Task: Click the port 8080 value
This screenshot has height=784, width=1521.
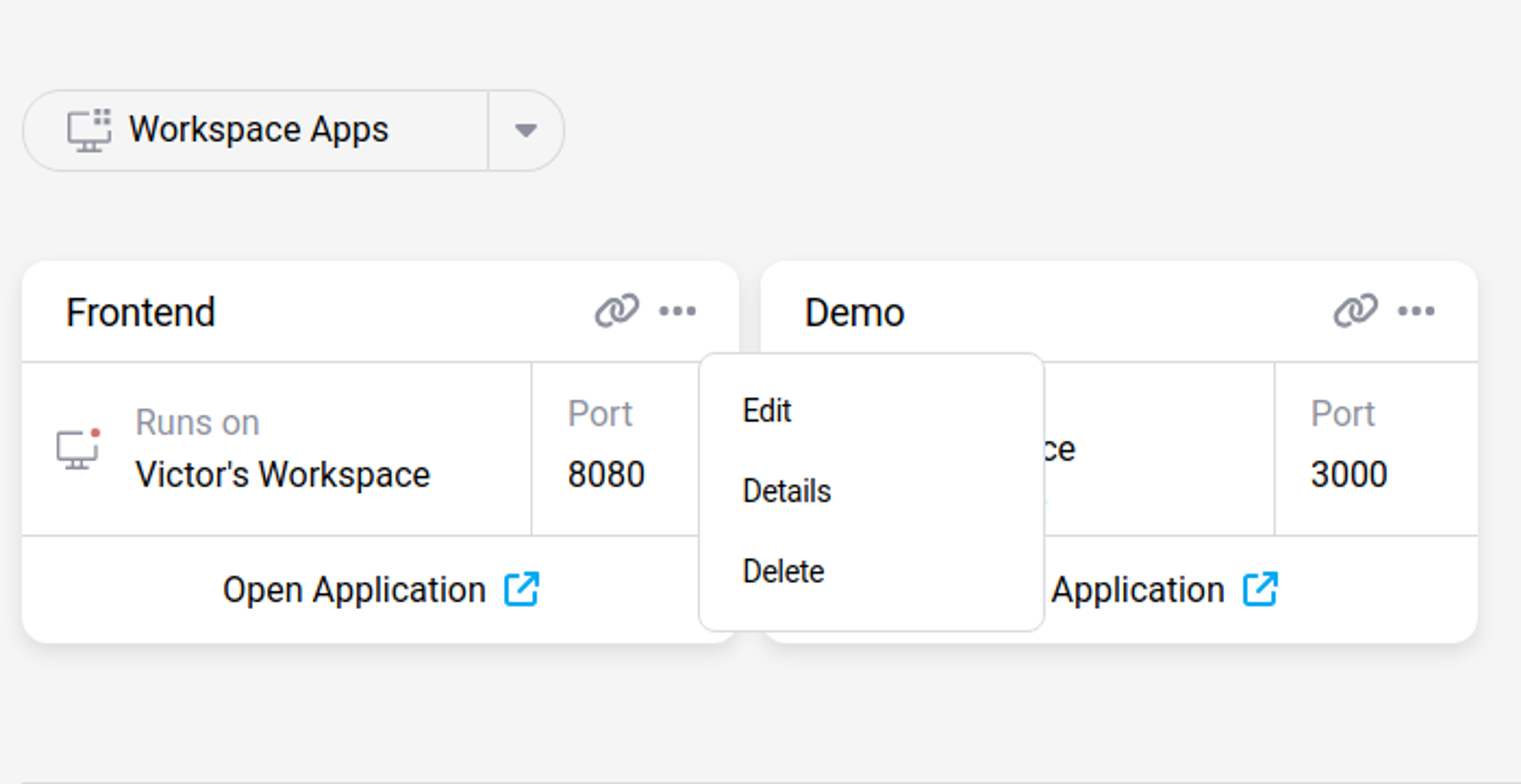Action: pyautogui.click(x=606, y=474)
